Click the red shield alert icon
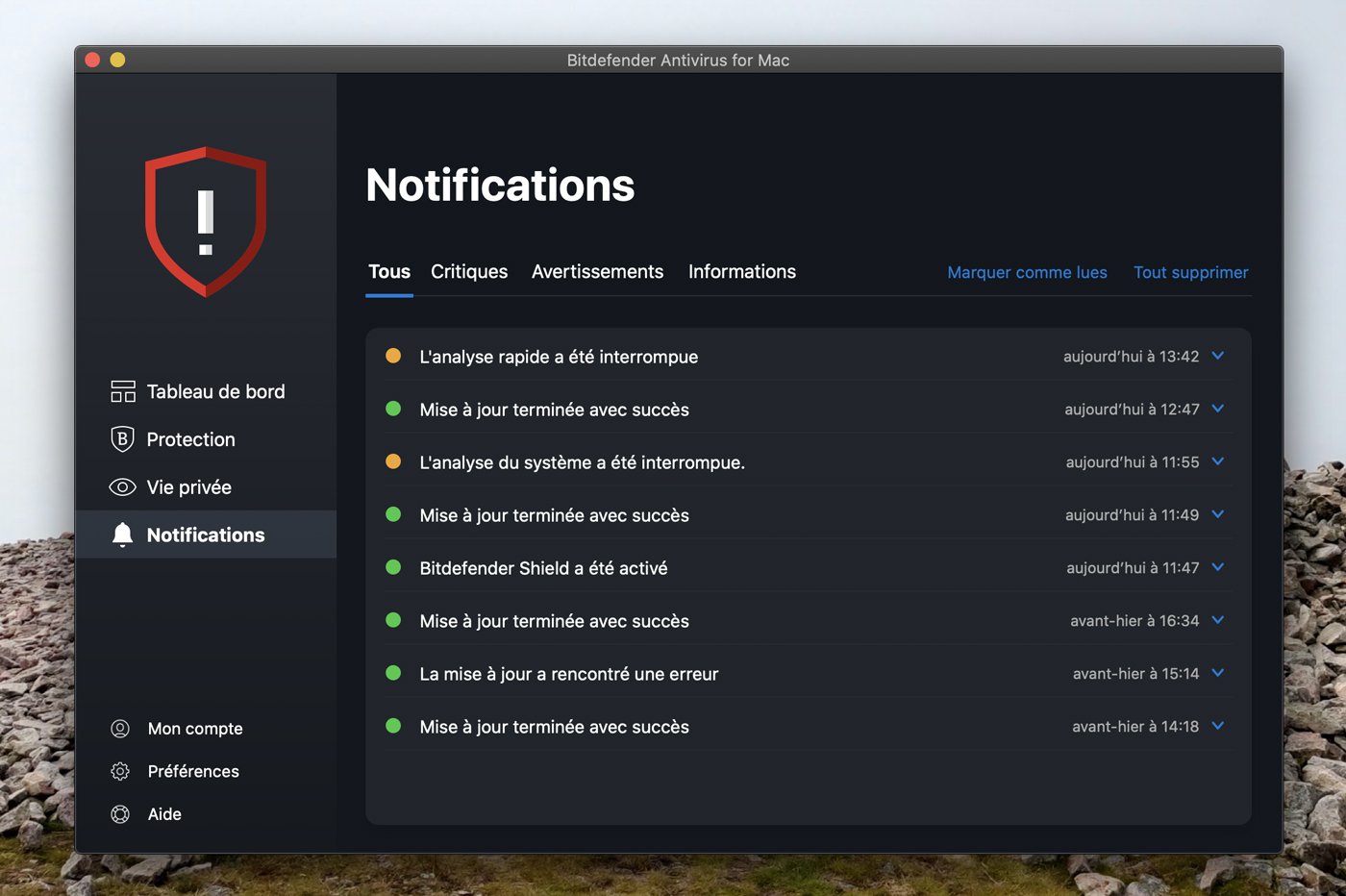 [206, 222]
